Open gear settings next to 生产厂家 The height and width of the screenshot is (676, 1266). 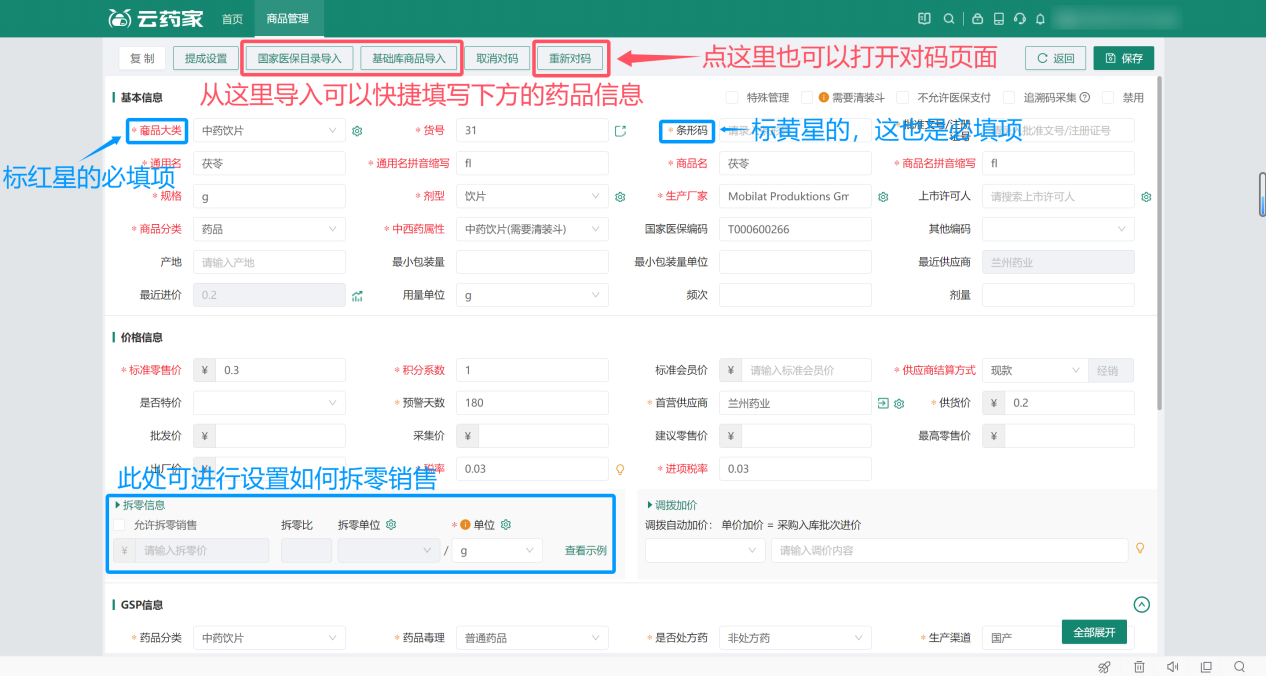(x=883, y=197)
